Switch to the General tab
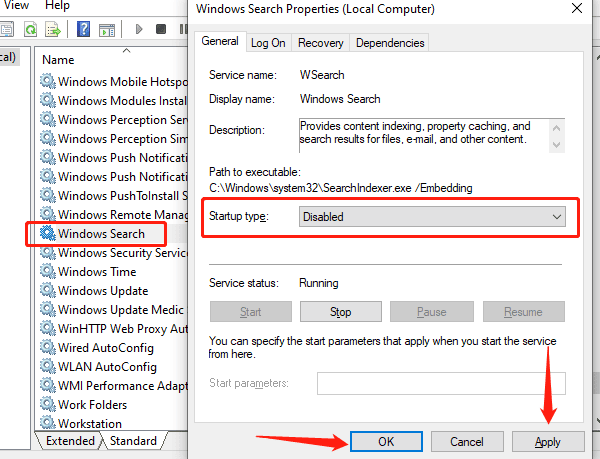The width and height of the screenshot is (600, 459). tap(220, 41)
